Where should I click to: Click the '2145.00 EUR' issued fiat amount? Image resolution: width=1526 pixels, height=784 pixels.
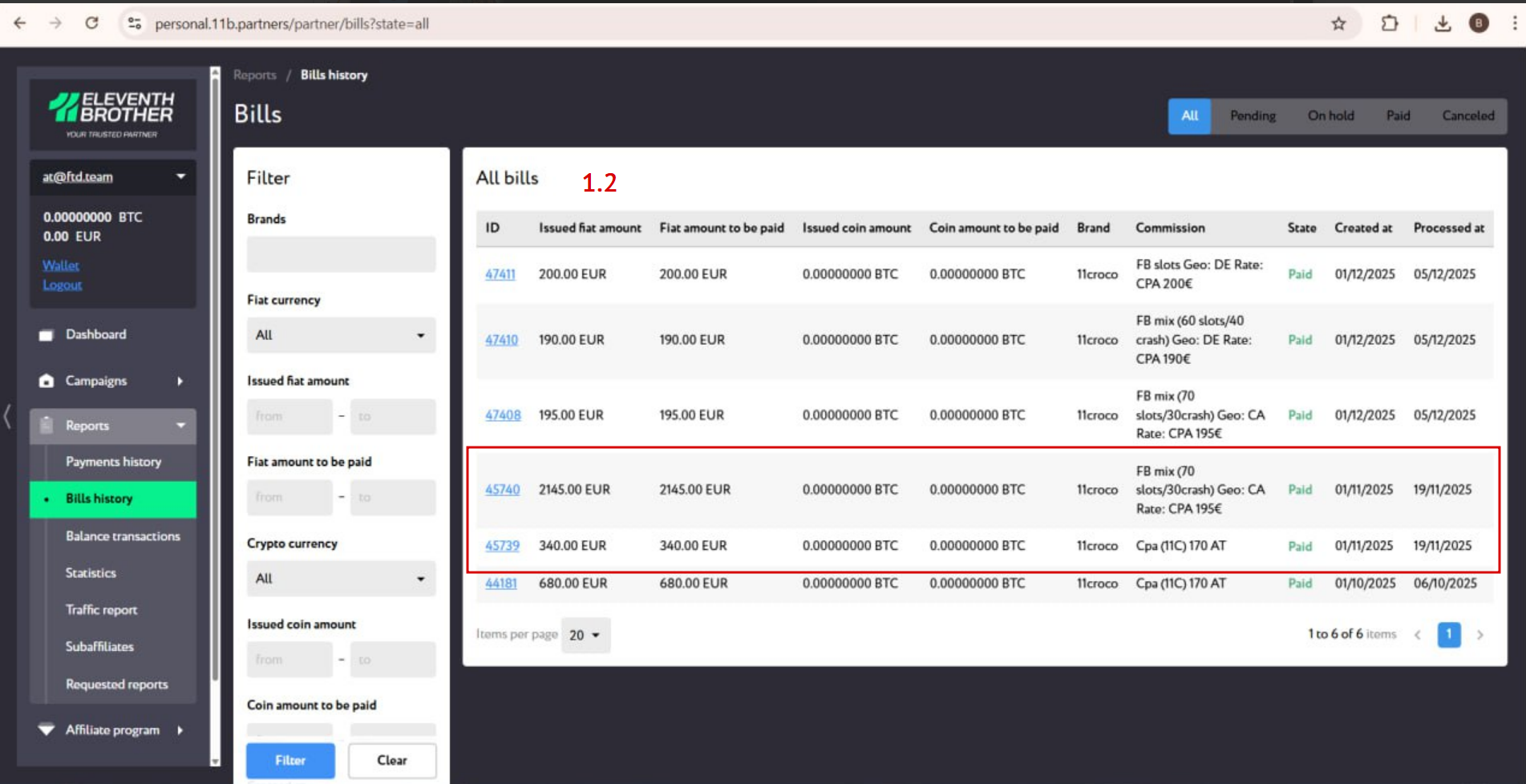point(574,490)
